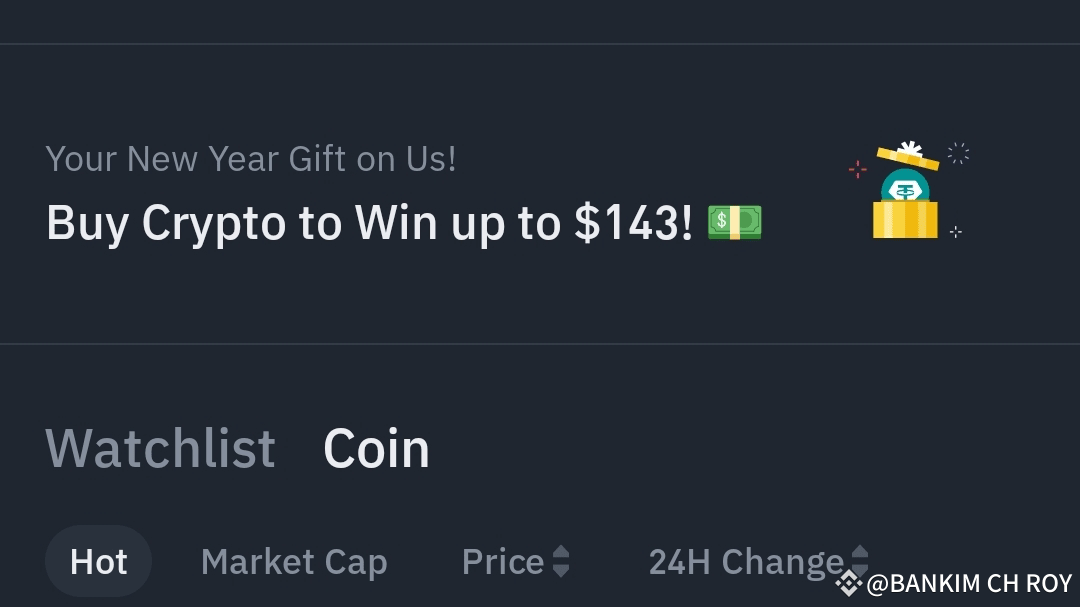The image size is (1080, 607).
Task: Sort Price ascending with up arrow
Action: point(561,552)
